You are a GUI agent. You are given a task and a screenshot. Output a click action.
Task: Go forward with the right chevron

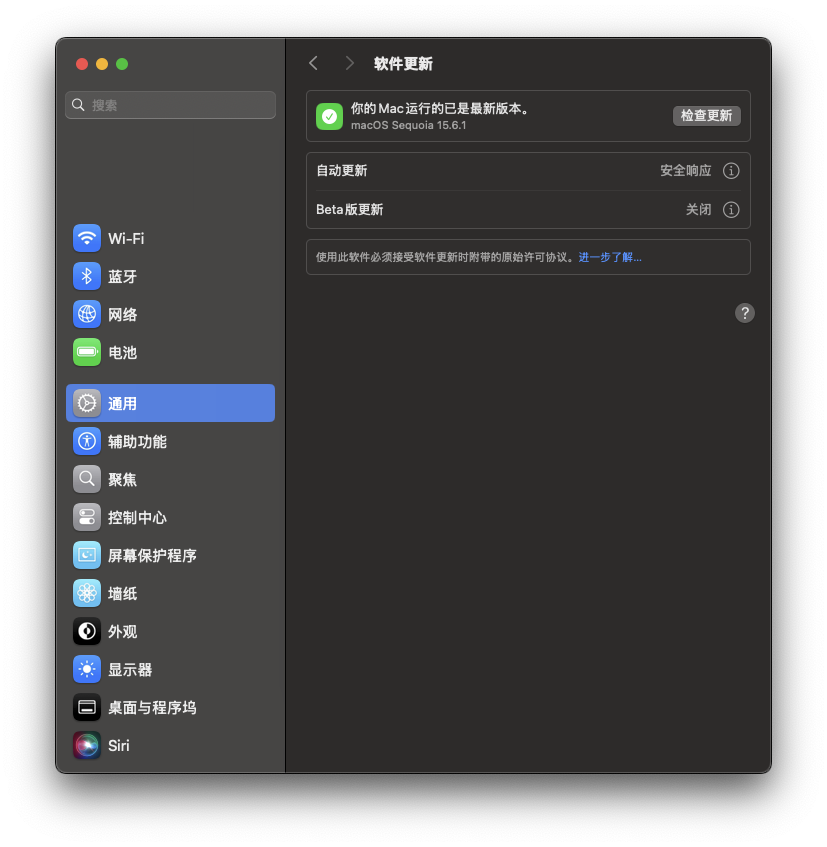(x=349, y=63)
